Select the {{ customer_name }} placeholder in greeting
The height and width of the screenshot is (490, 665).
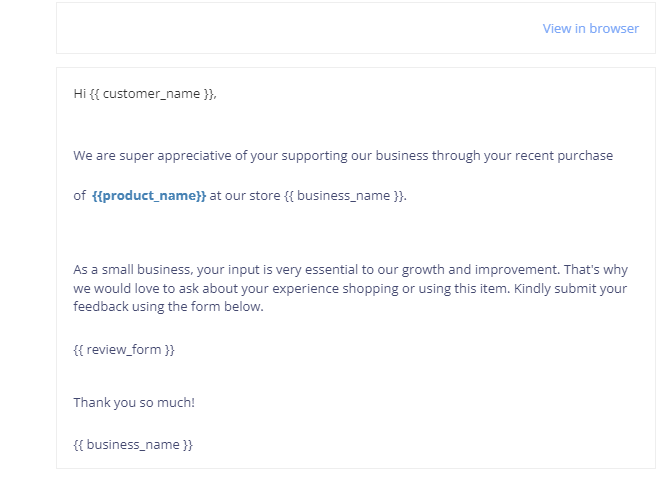(152, 94)
